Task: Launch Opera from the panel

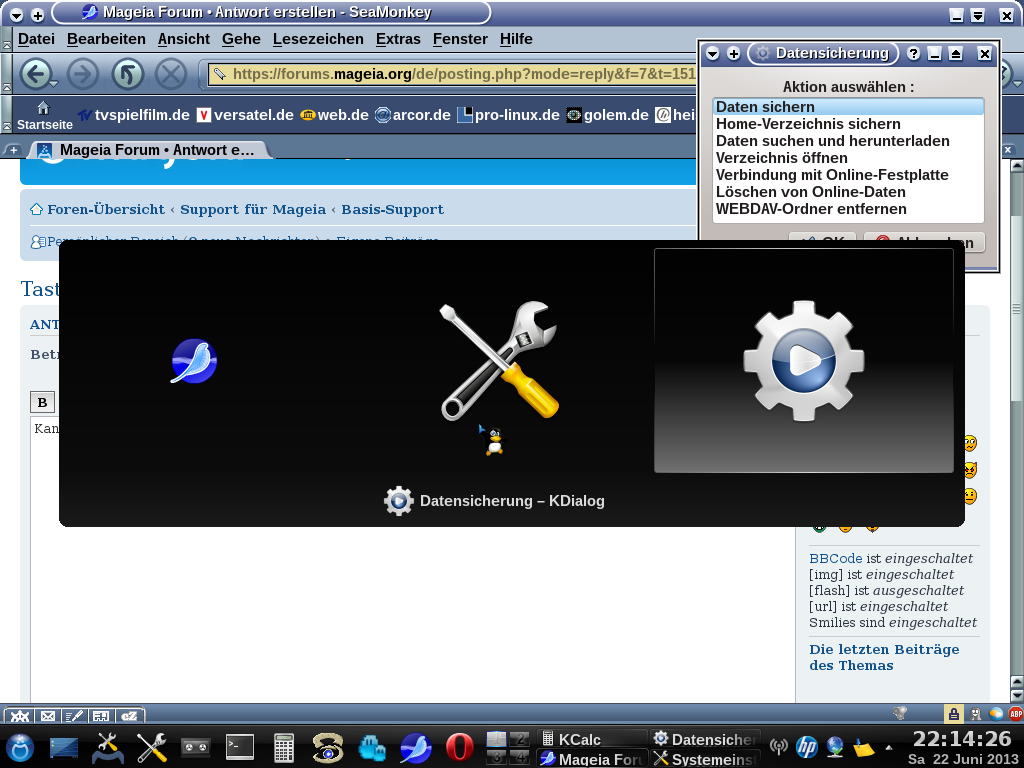Action: 459,748
